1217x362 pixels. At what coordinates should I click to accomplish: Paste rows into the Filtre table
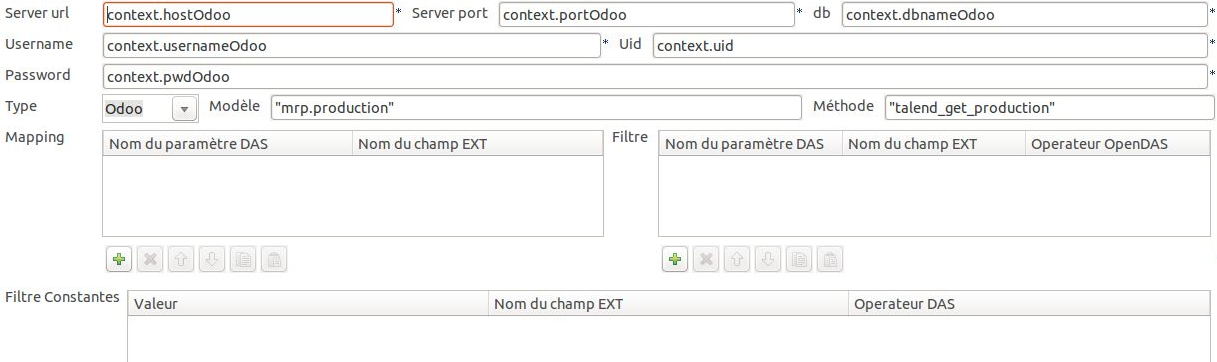829,260
